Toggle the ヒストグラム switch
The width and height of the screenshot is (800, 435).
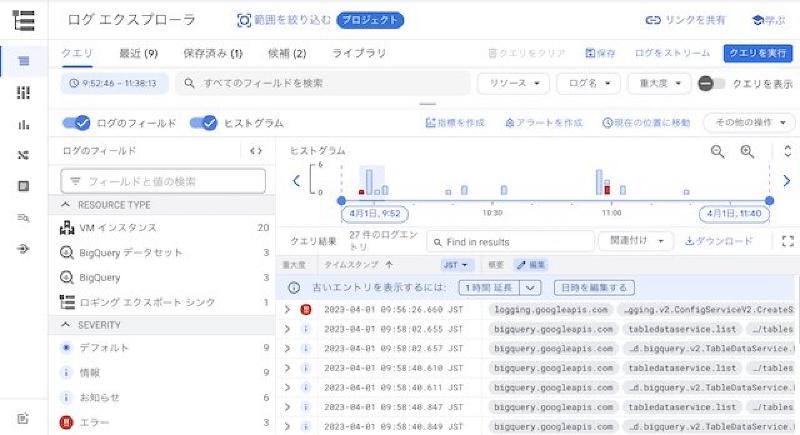[203, 123]
